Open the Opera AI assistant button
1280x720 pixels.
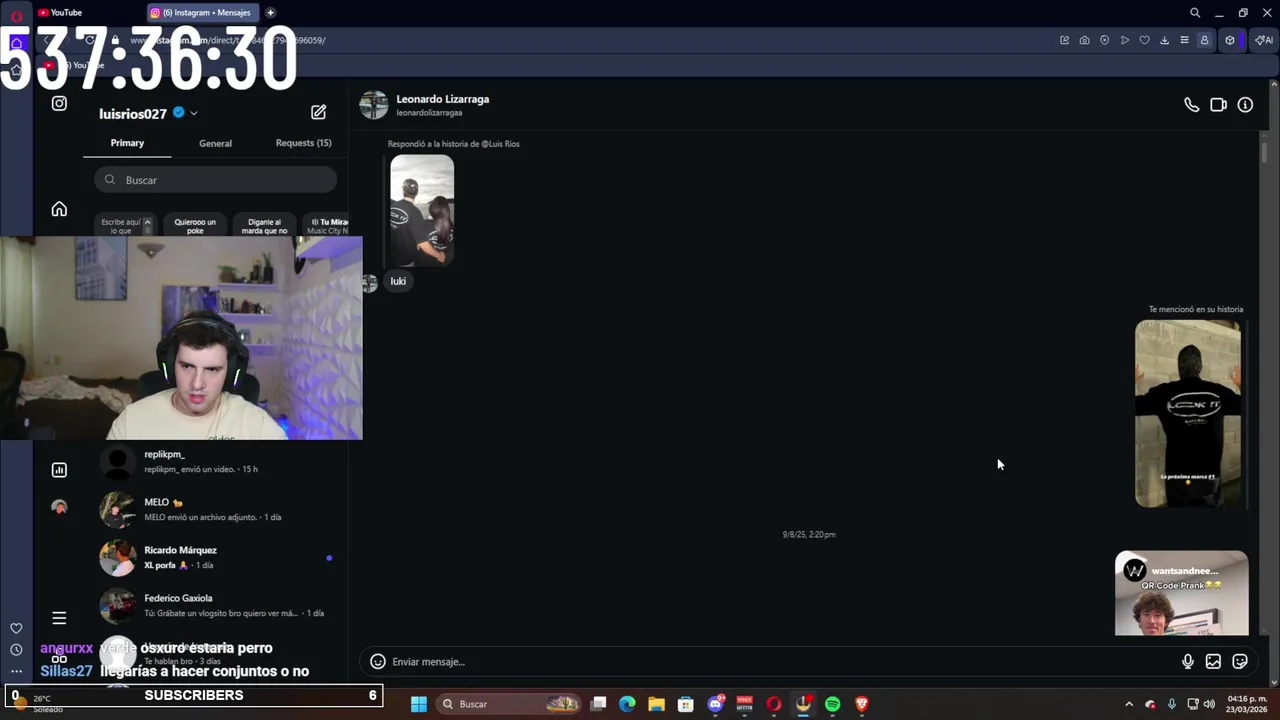click(1263, 40)
